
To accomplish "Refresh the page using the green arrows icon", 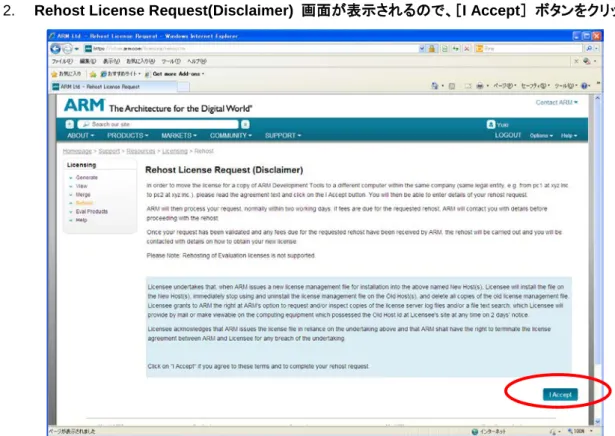I will click(456, 49).
